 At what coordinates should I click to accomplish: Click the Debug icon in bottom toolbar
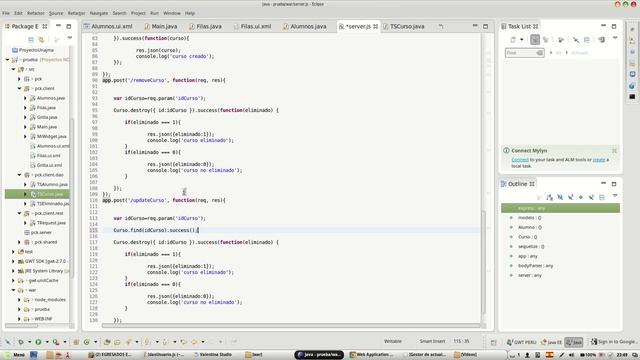[20, 342]
